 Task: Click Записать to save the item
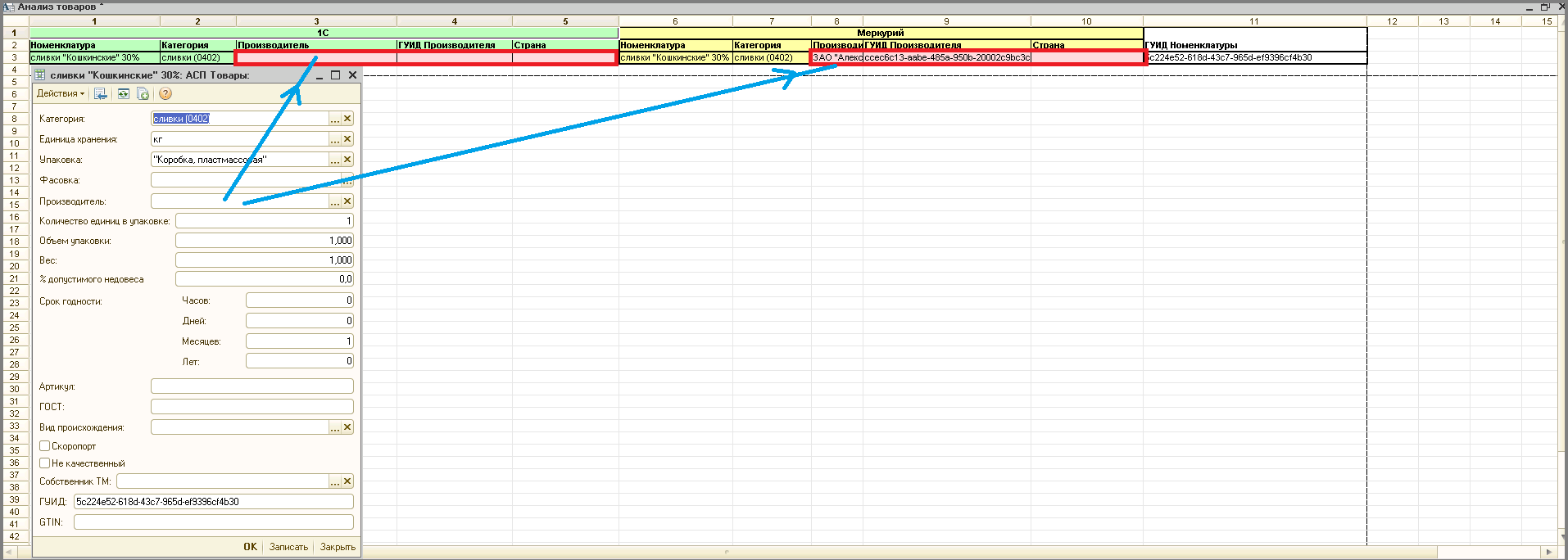coord(288,547)
